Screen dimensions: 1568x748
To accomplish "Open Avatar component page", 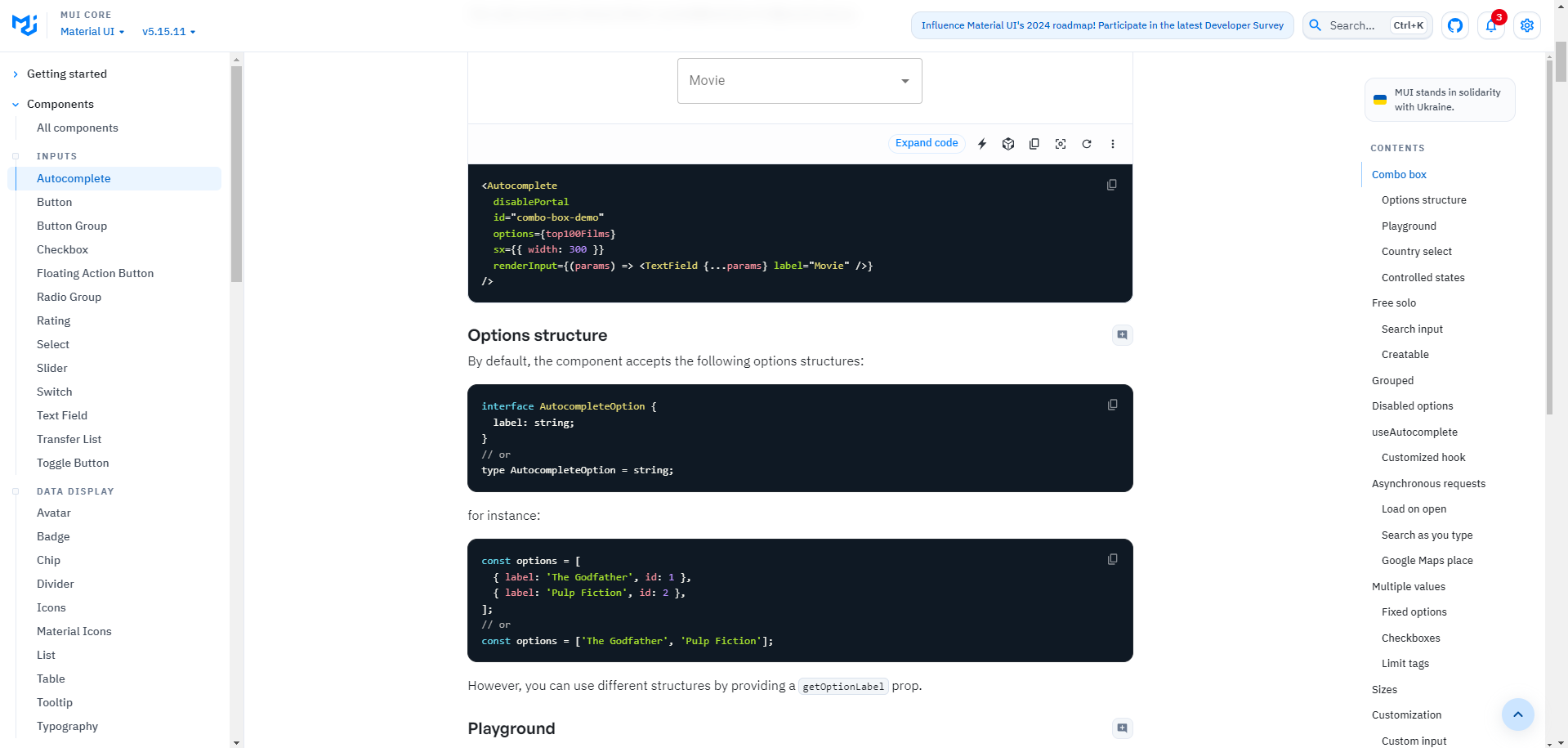I will tap(54, 513).
